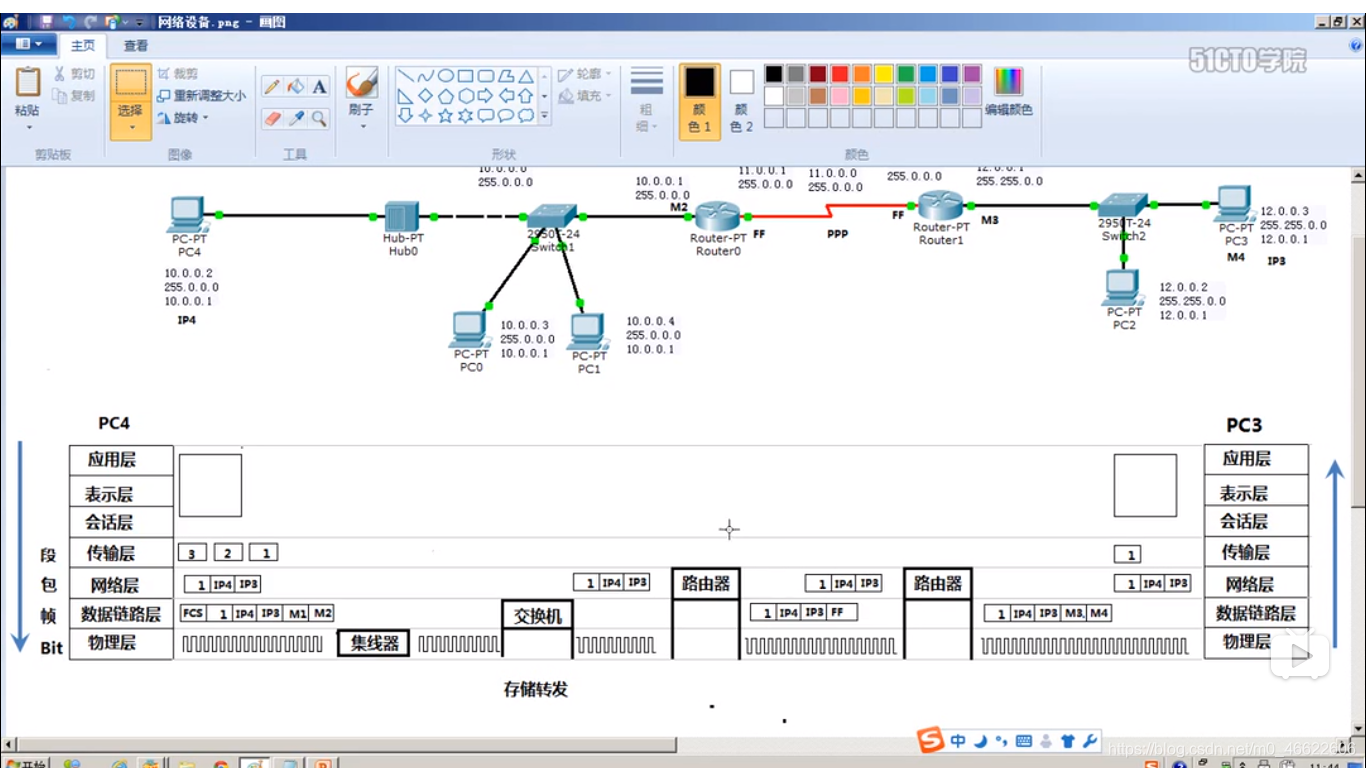Open the Paint file menu button
The image size is (1366, 768).
[28, 44]
